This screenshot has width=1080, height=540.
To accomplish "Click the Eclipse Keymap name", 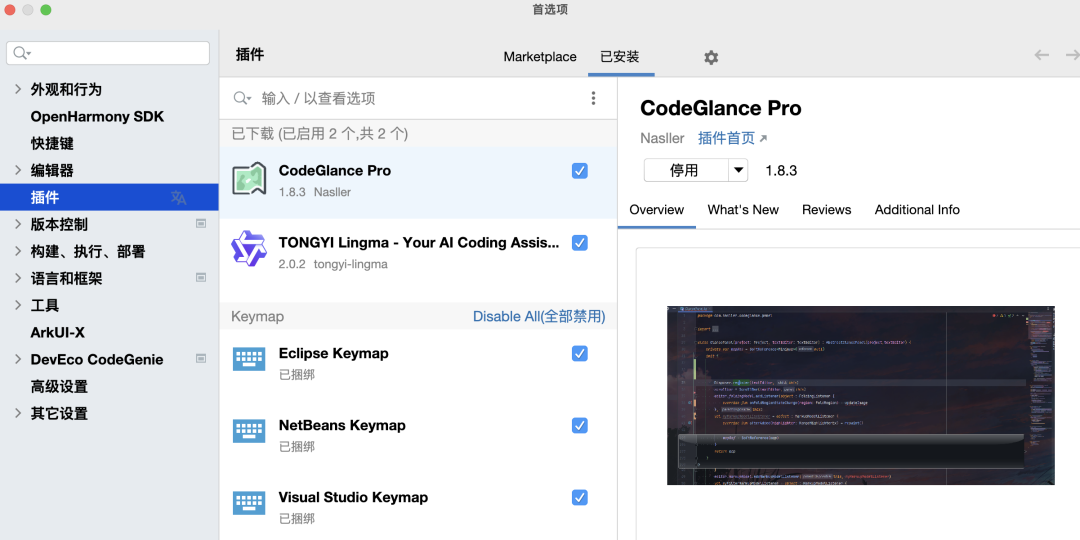I will (x=333, y=353).
